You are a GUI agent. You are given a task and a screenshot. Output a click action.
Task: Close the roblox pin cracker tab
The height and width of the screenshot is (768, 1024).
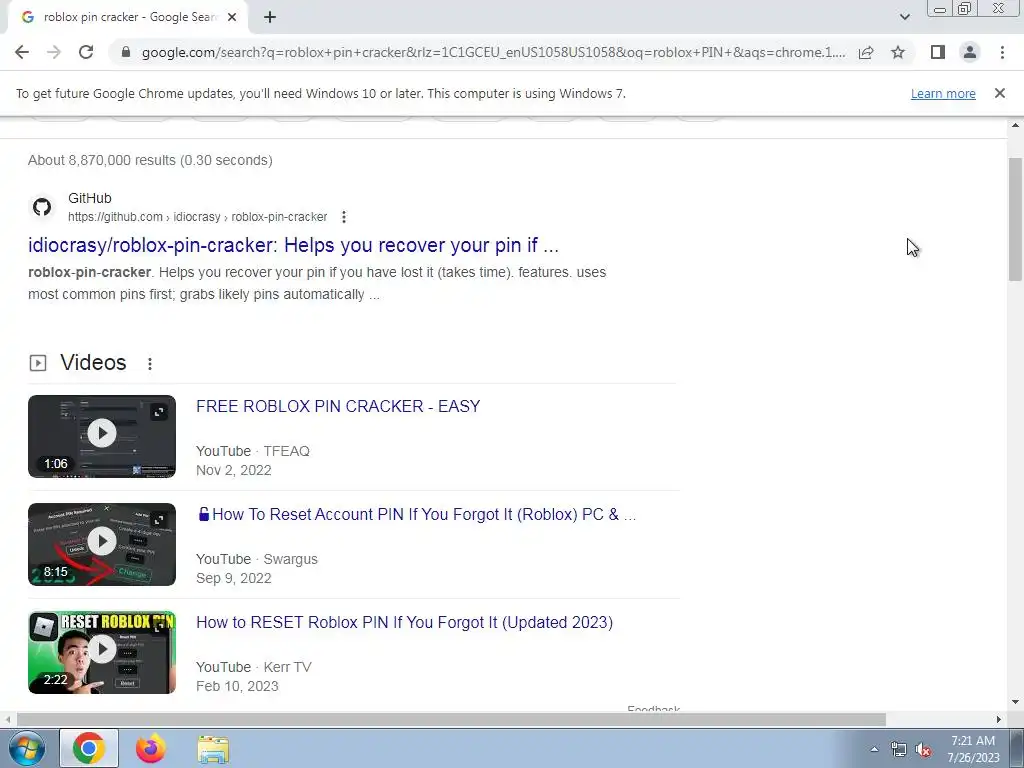click(232, 18)
